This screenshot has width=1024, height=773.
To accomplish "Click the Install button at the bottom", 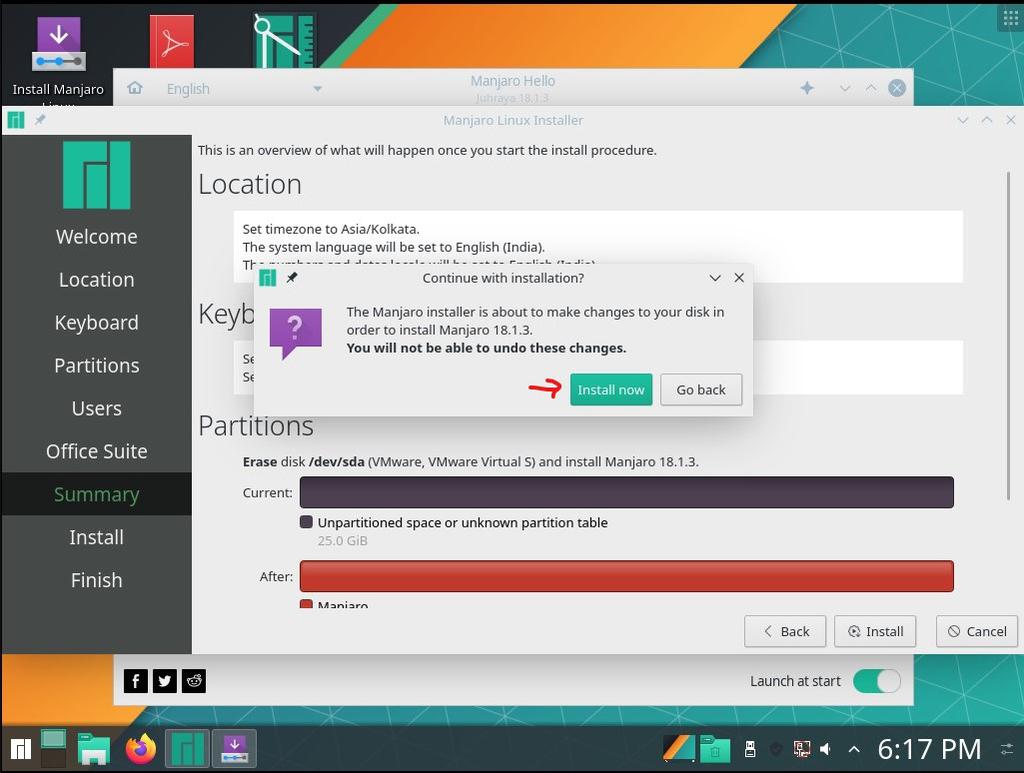I will click(x=875, y=631).
